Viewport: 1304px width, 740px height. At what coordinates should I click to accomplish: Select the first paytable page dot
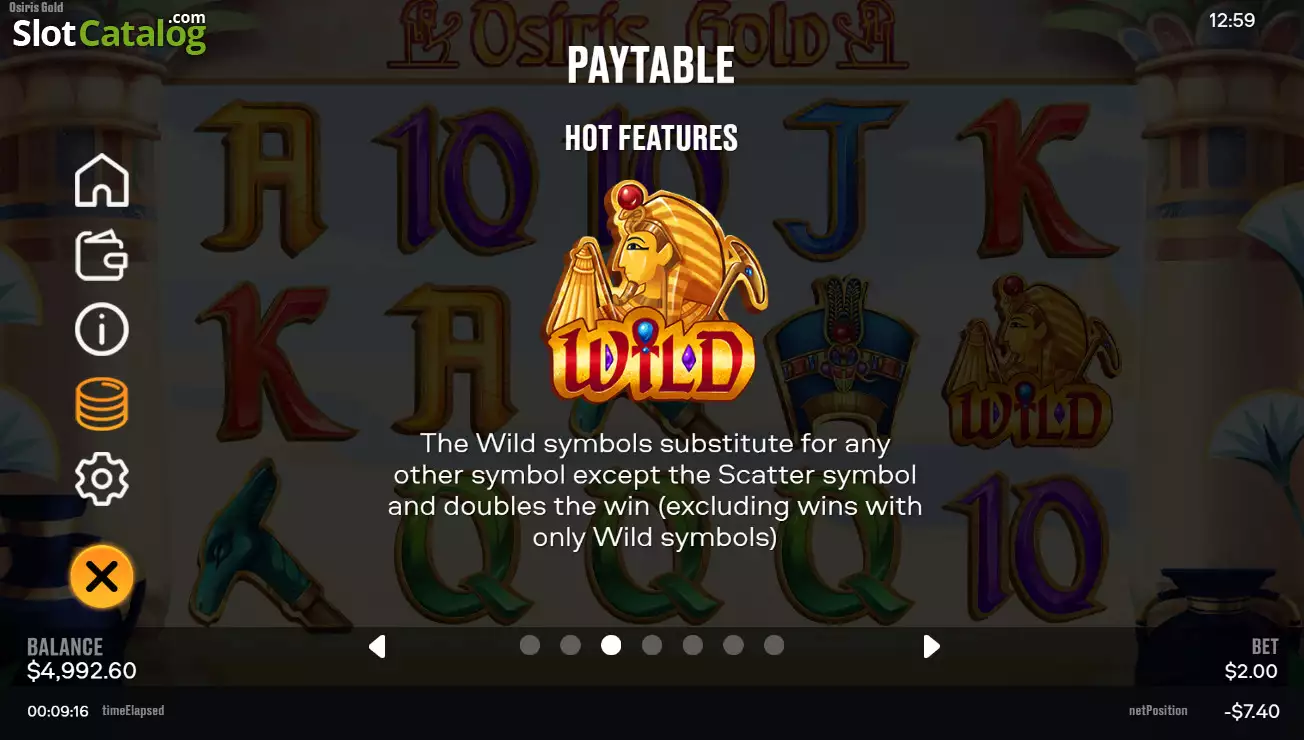click(530, 645)
